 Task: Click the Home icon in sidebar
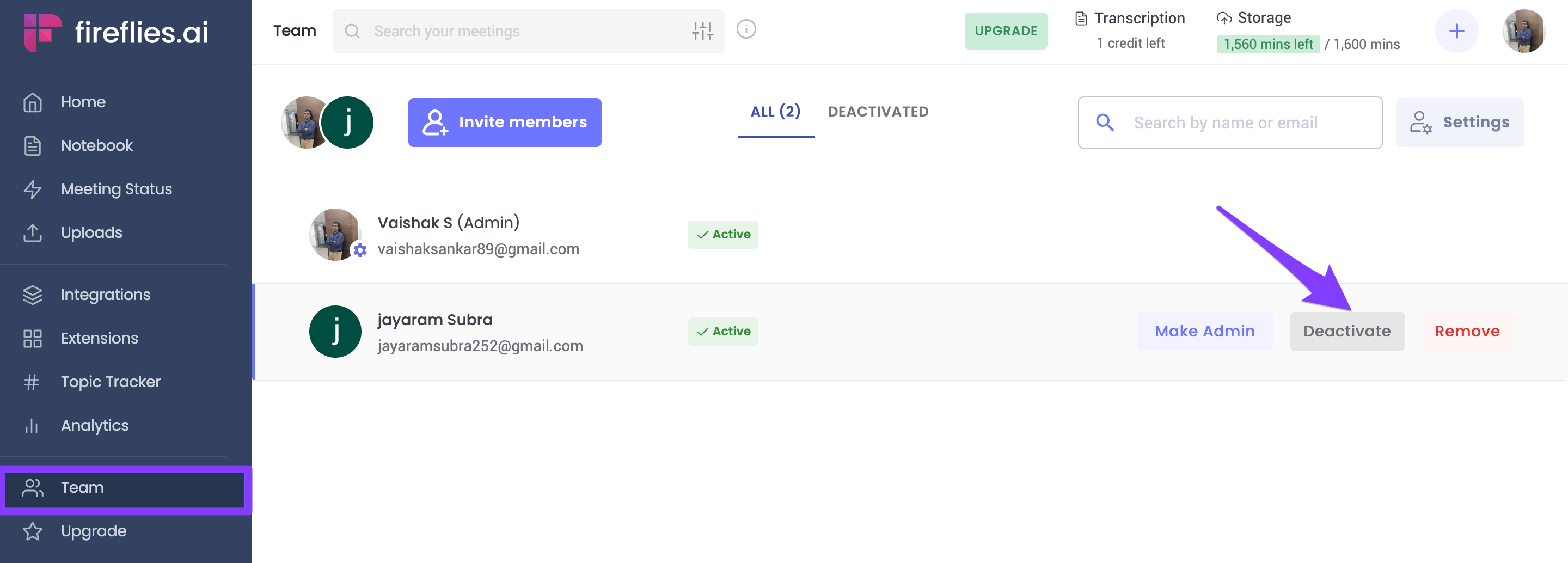point(32,102)
